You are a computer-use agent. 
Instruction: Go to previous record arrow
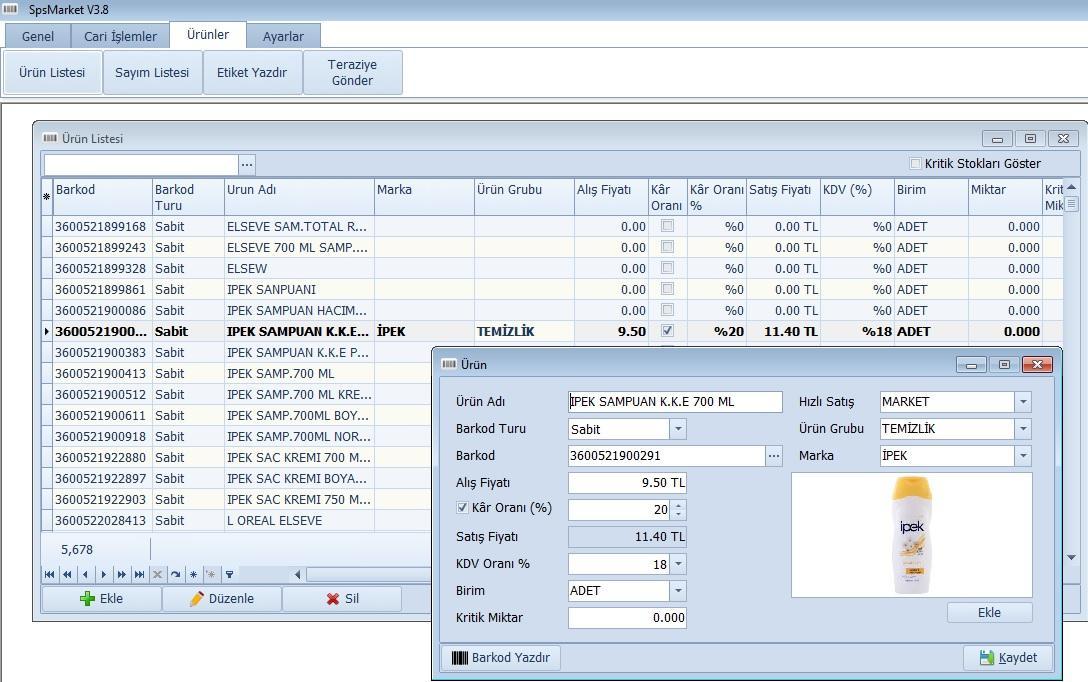click(85, 574)
